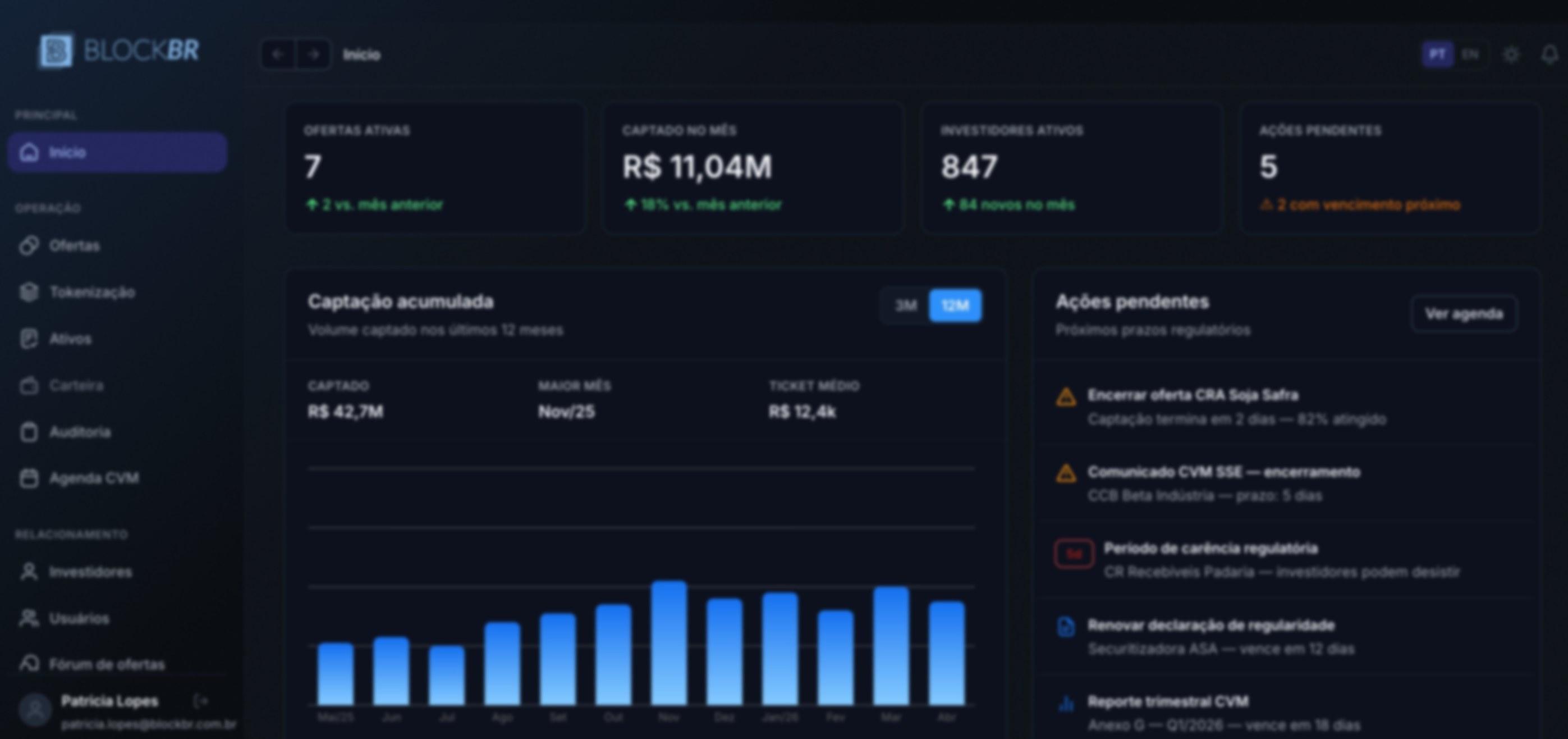1568x739 pixels.
Task: Click the Ações Pendentes summary card
Action: coord(1390,168)
